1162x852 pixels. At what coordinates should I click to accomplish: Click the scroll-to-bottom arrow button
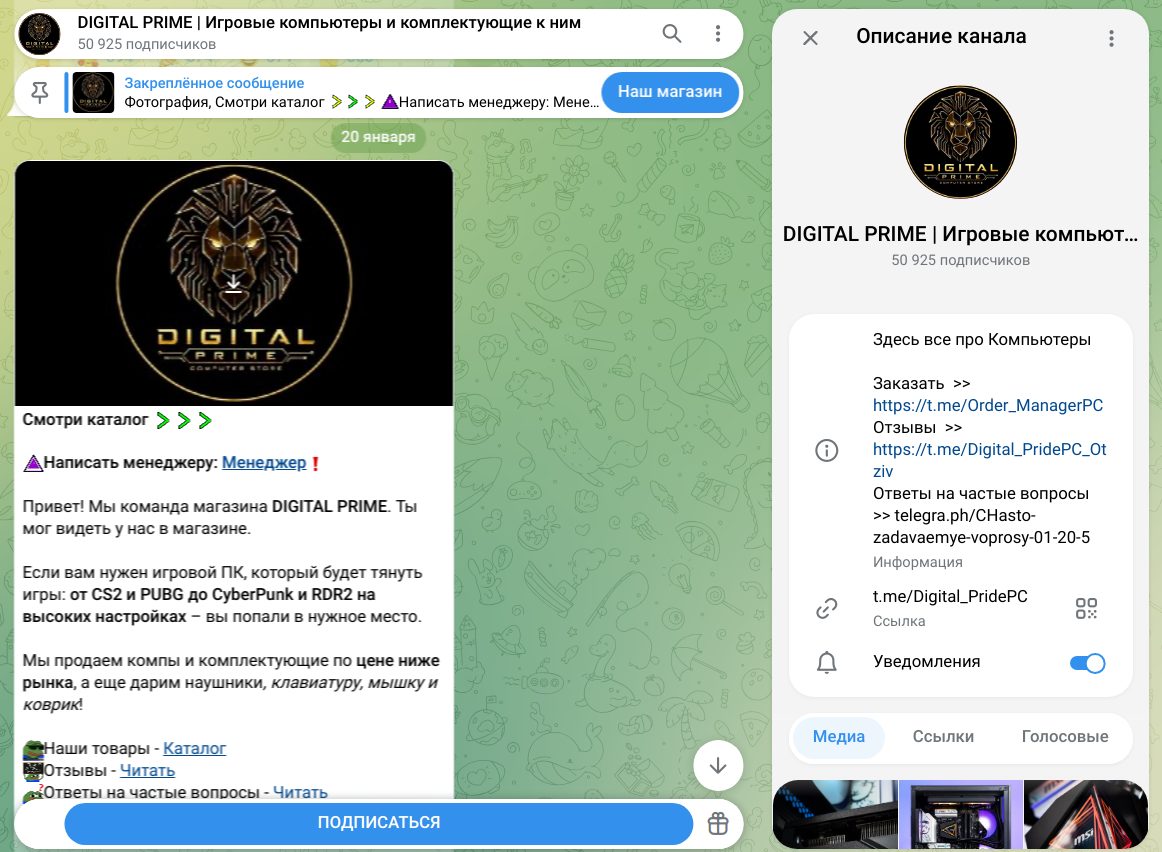pos(717,765)
